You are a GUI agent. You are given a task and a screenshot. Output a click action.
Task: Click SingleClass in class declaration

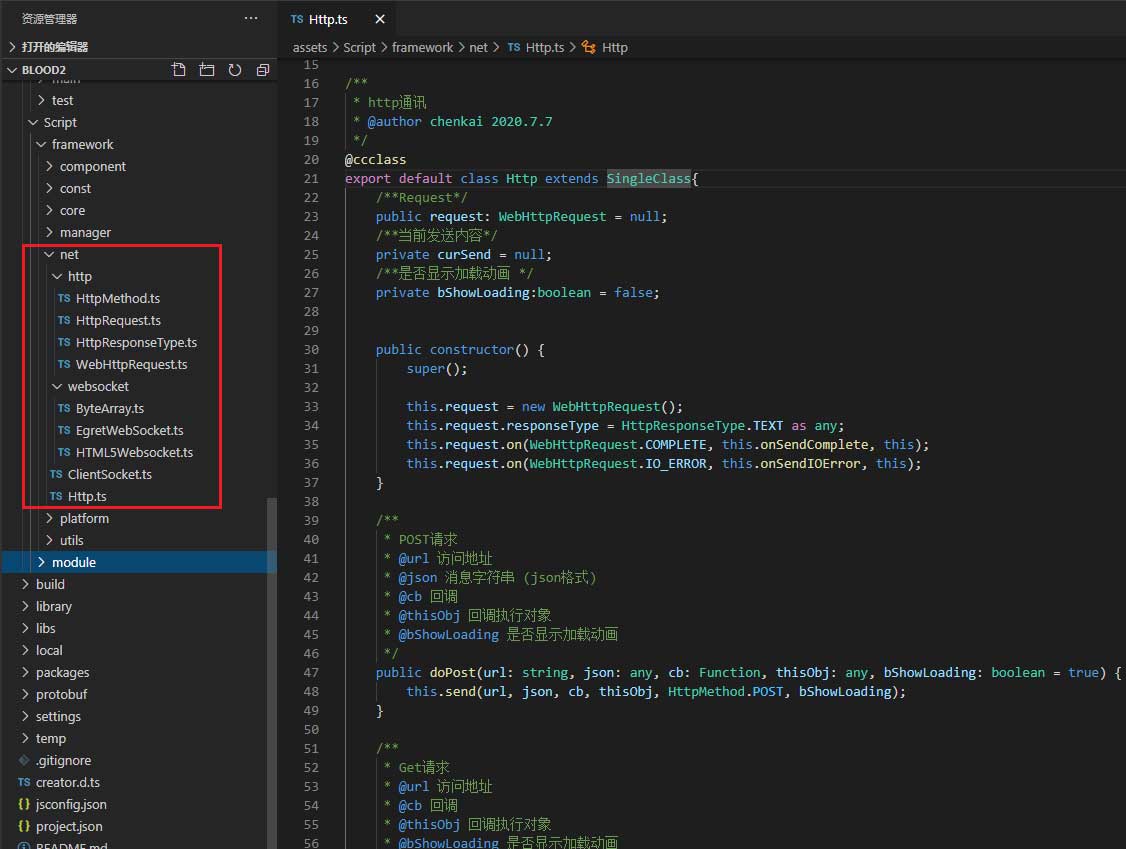pos(648,178)
